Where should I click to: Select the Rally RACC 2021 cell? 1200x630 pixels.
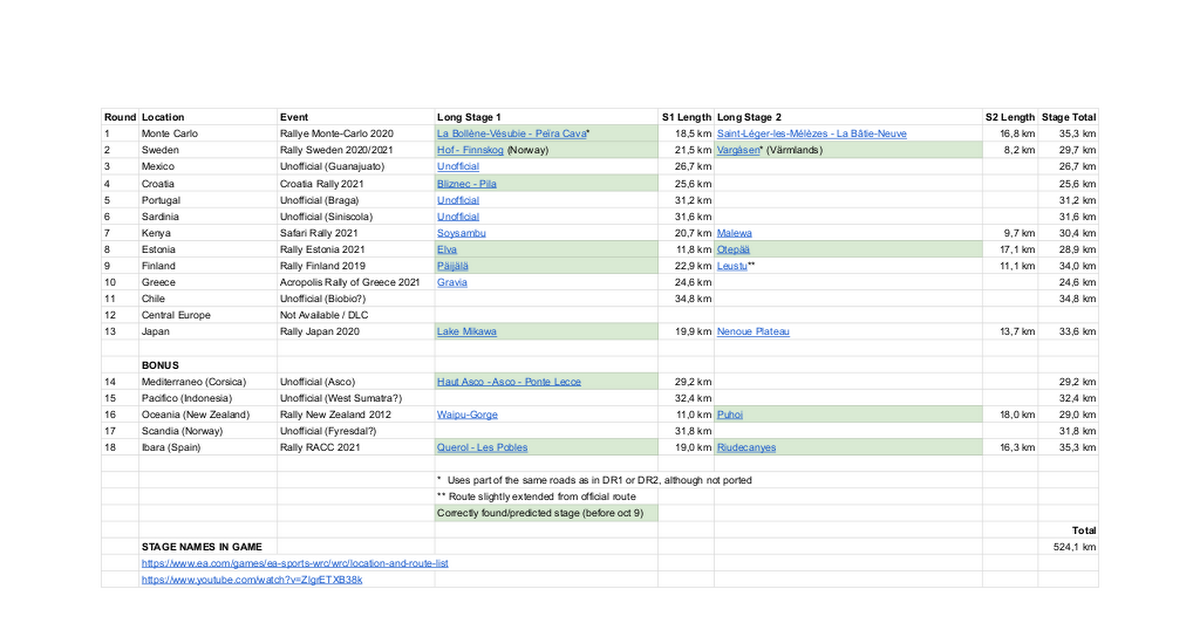pyautogui.click(x=356, y=448)
